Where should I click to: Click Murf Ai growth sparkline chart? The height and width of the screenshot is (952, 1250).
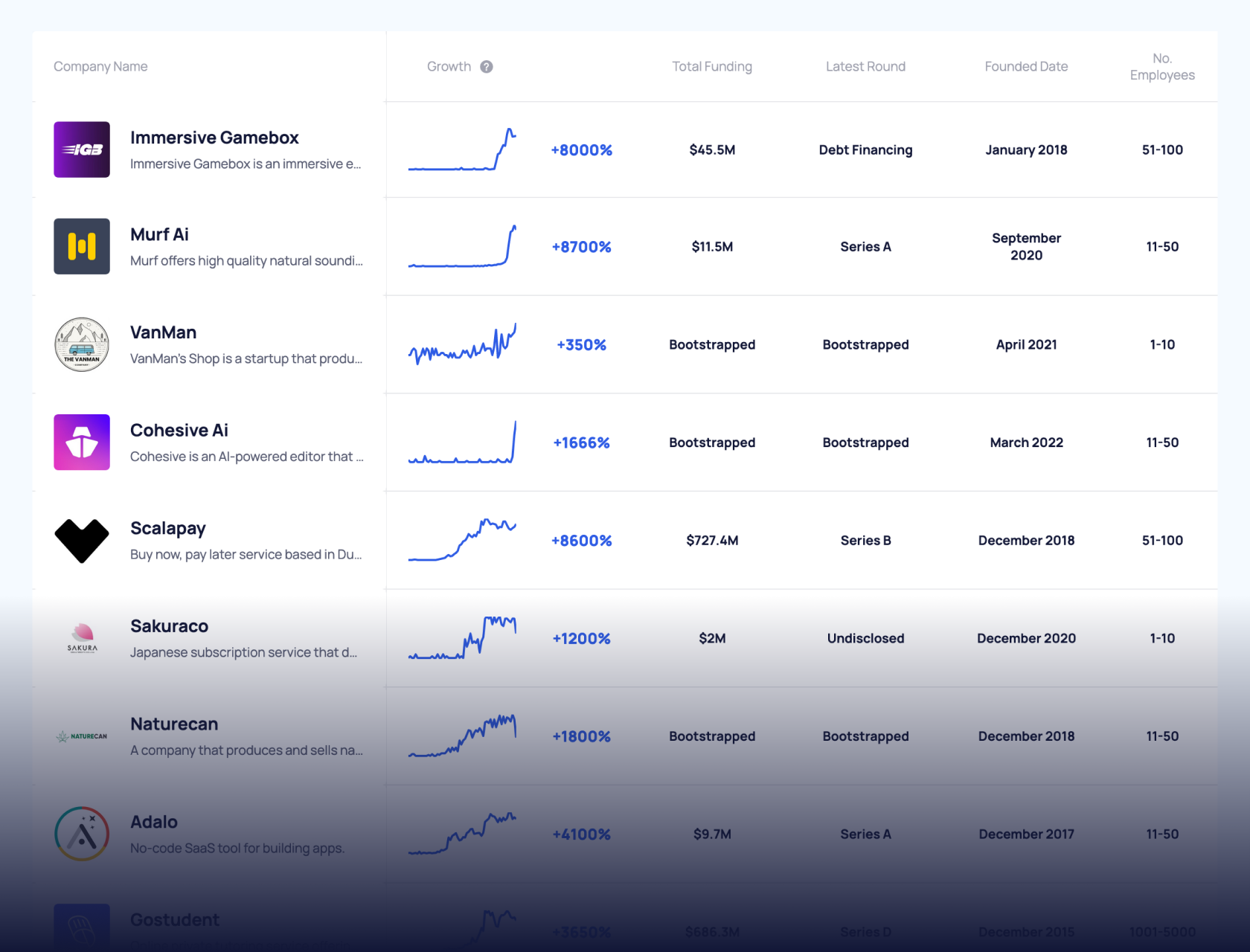click(462, 246)
